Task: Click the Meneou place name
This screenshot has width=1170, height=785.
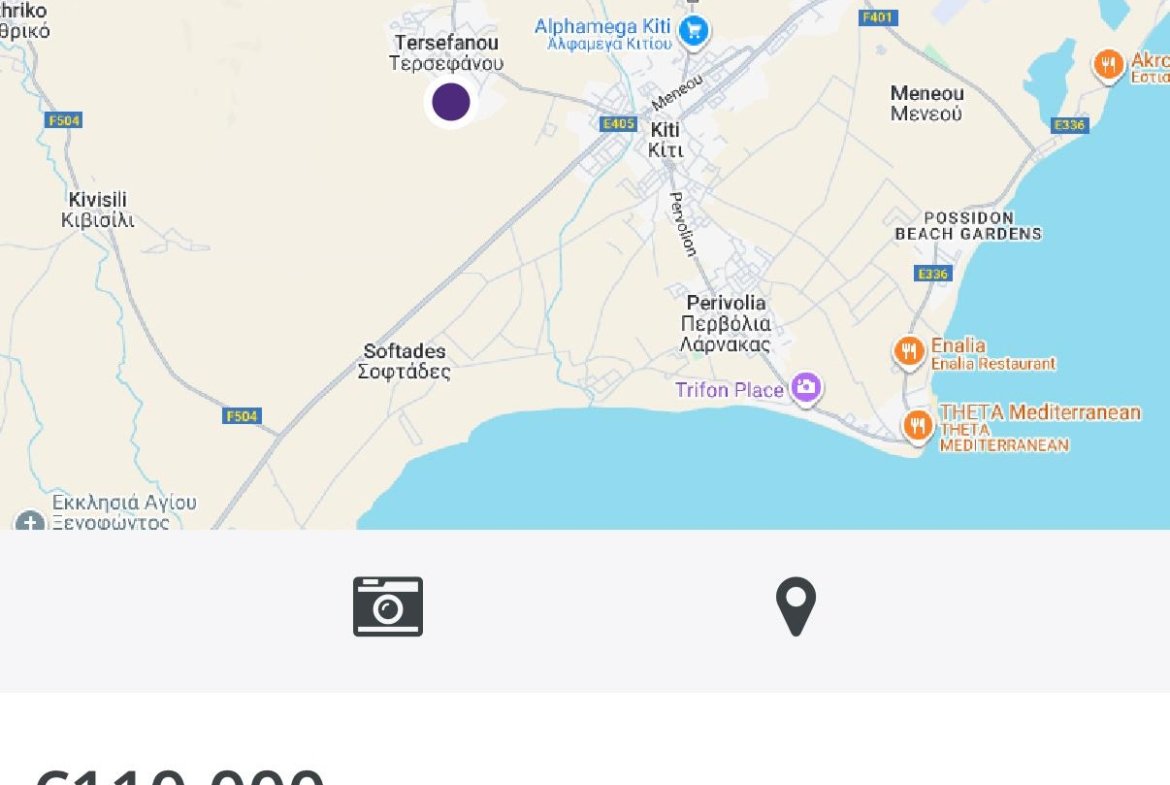Action: 927,103
